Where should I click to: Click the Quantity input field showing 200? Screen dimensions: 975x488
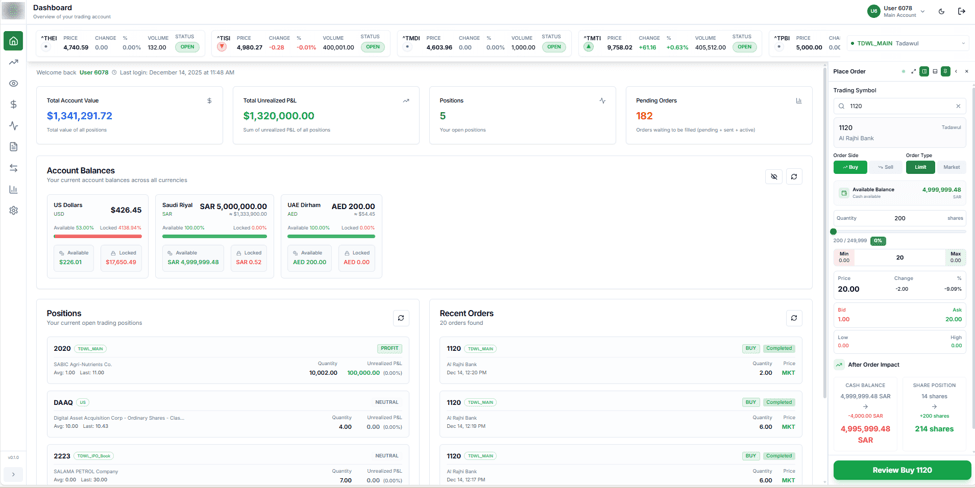(x=899, y=218)
